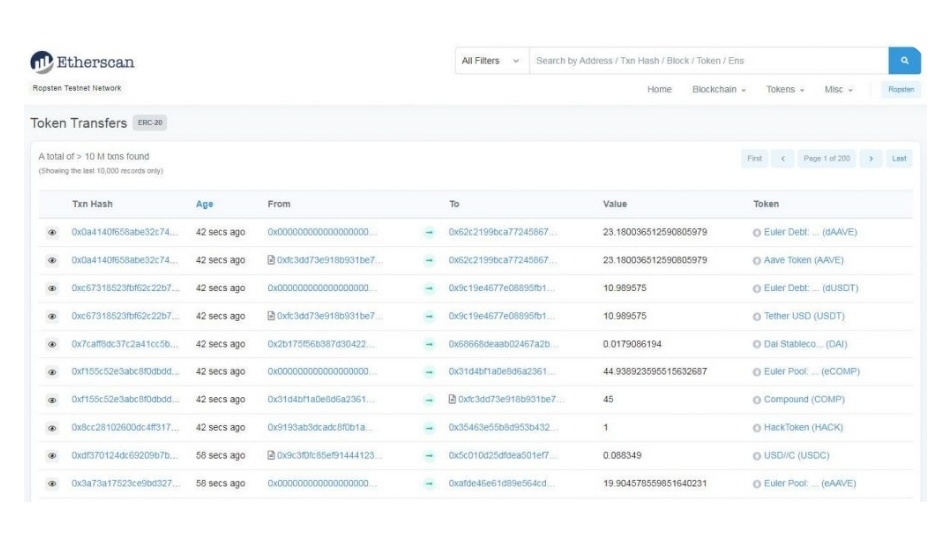Screen dimensions: 952x547
Task: Preview the dUSDT row with its eye icon
Action: click(52, 288)
